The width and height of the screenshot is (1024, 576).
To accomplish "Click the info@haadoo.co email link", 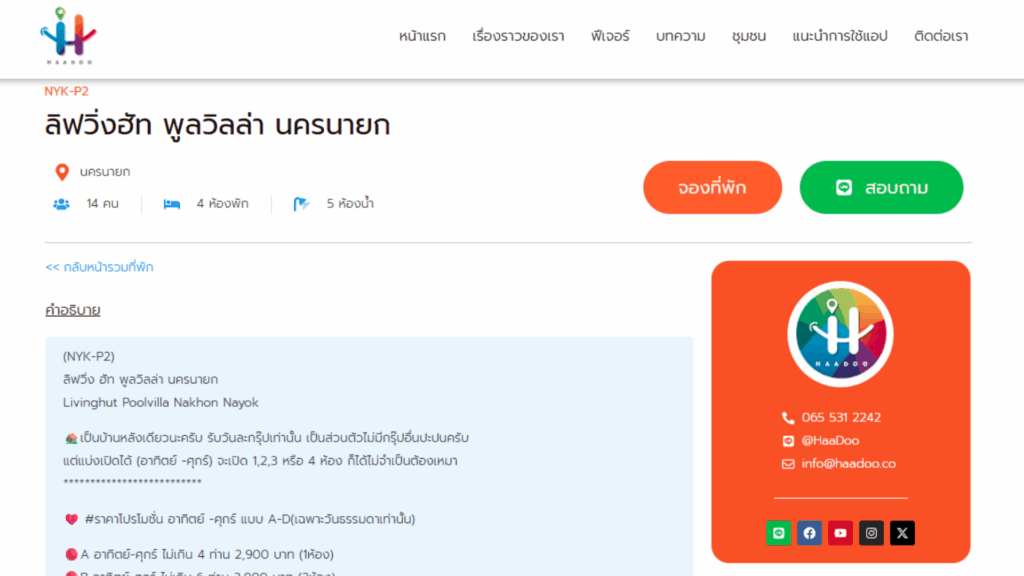I will 848,463.
